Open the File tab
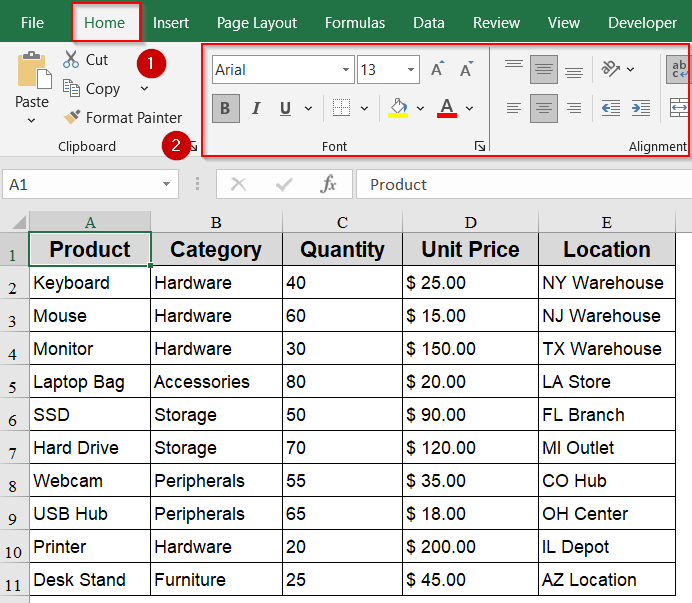Image resolution: width=692 pixels, height=603 pixels. click(32, 23)
